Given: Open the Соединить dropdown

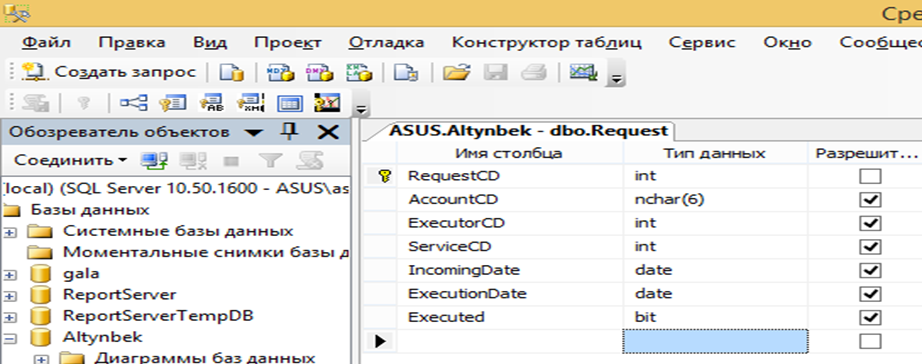Looking at the screenshot, I should pos(70,160).
